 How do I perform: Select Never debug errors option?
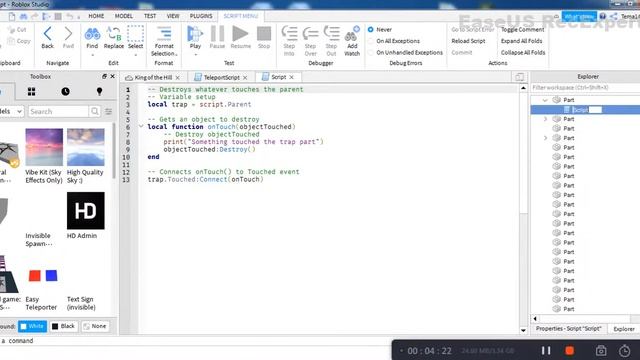tap(371, 29)
